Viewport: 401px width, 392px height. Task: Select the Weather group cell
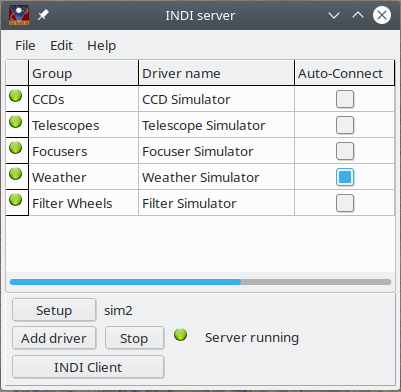click(83, 177)
